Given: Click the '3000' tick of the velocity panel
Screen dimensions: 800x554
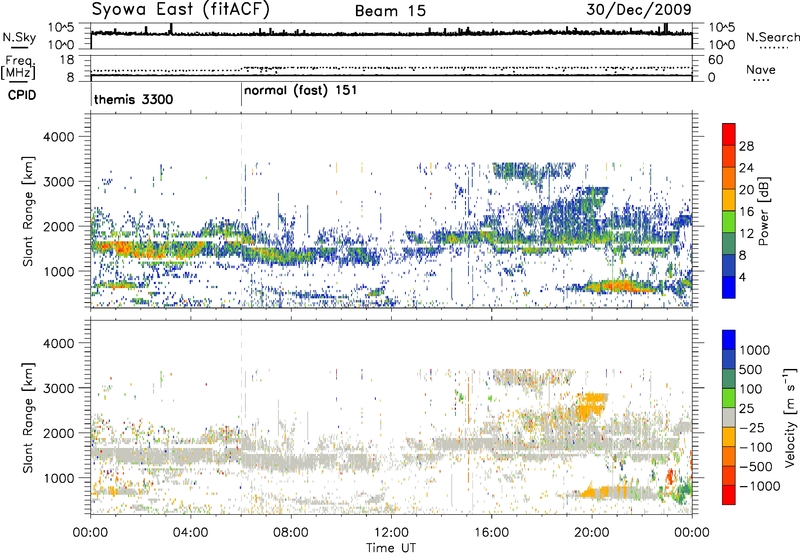Looking at the screenshot, I should pyautogui.click(x=58, y=388).
